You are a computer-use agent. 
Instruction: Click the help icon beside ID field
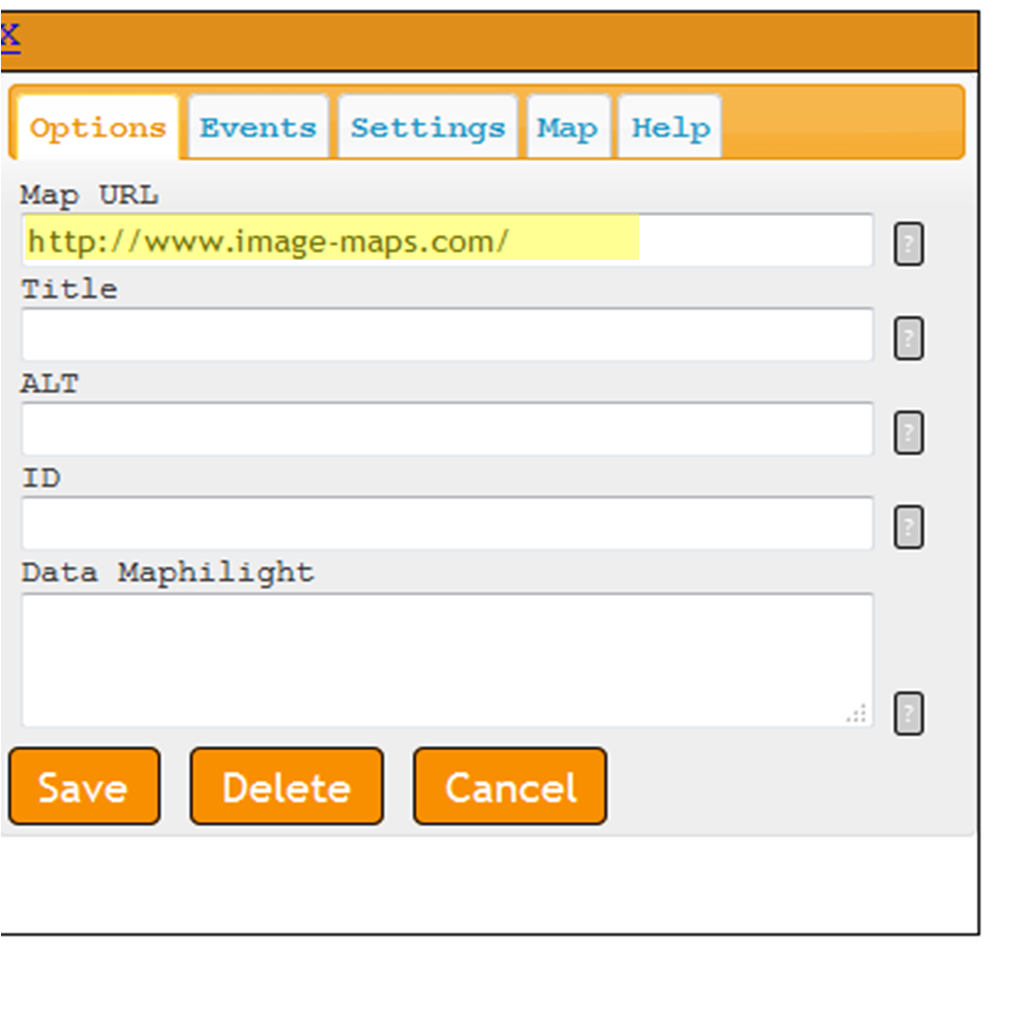coord(908,527)
